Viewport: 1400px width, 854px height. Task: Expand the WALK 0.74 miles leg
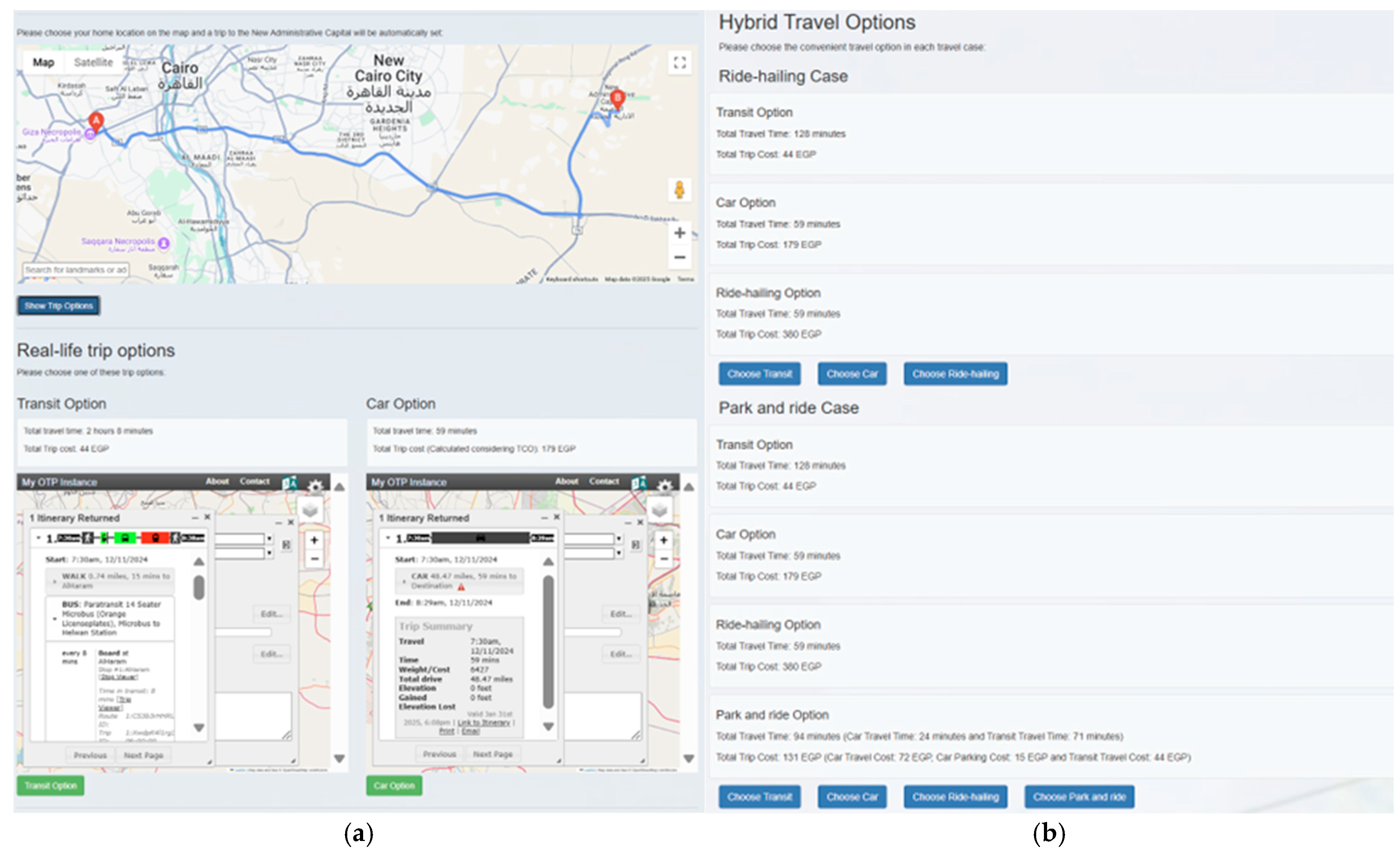(55, 581)
